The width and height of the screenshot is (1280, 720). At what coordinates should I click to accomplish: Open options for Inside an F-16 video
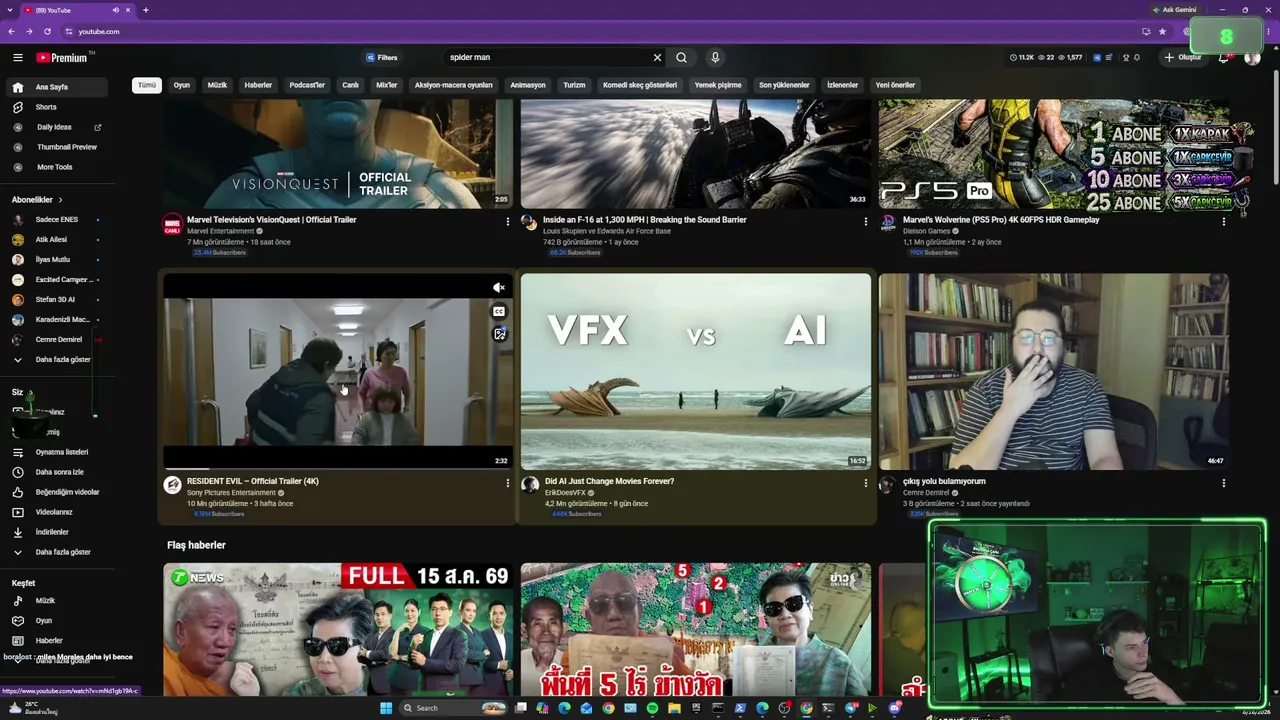click(x=865, y=221)
